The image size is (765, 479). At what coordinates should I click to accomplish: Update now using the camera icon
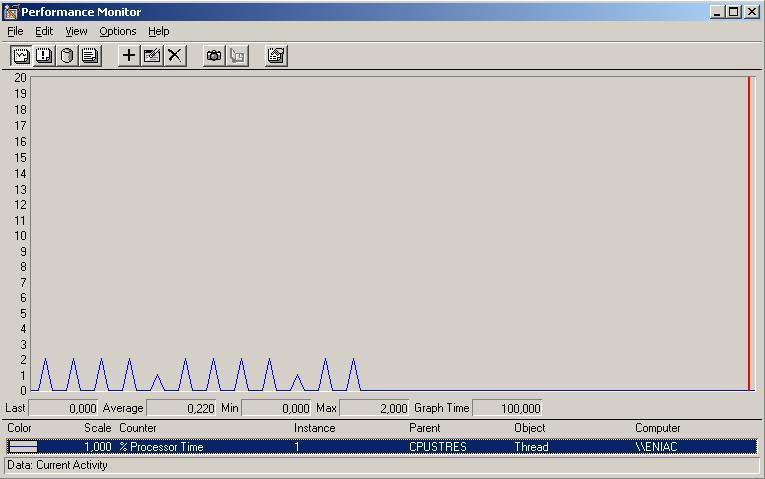tap(214, 56)
